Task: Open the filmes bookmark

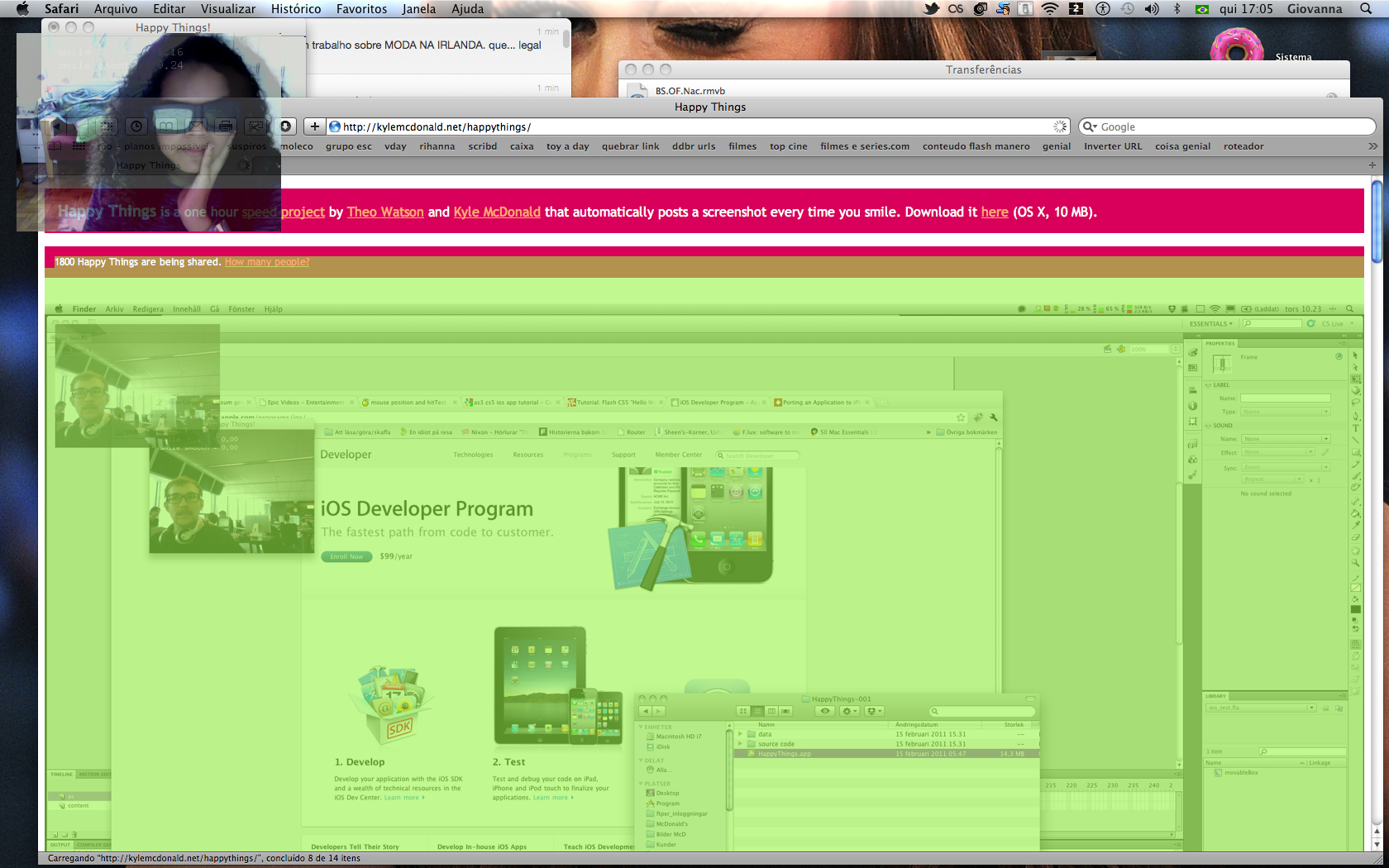Action: coord(742,146)
